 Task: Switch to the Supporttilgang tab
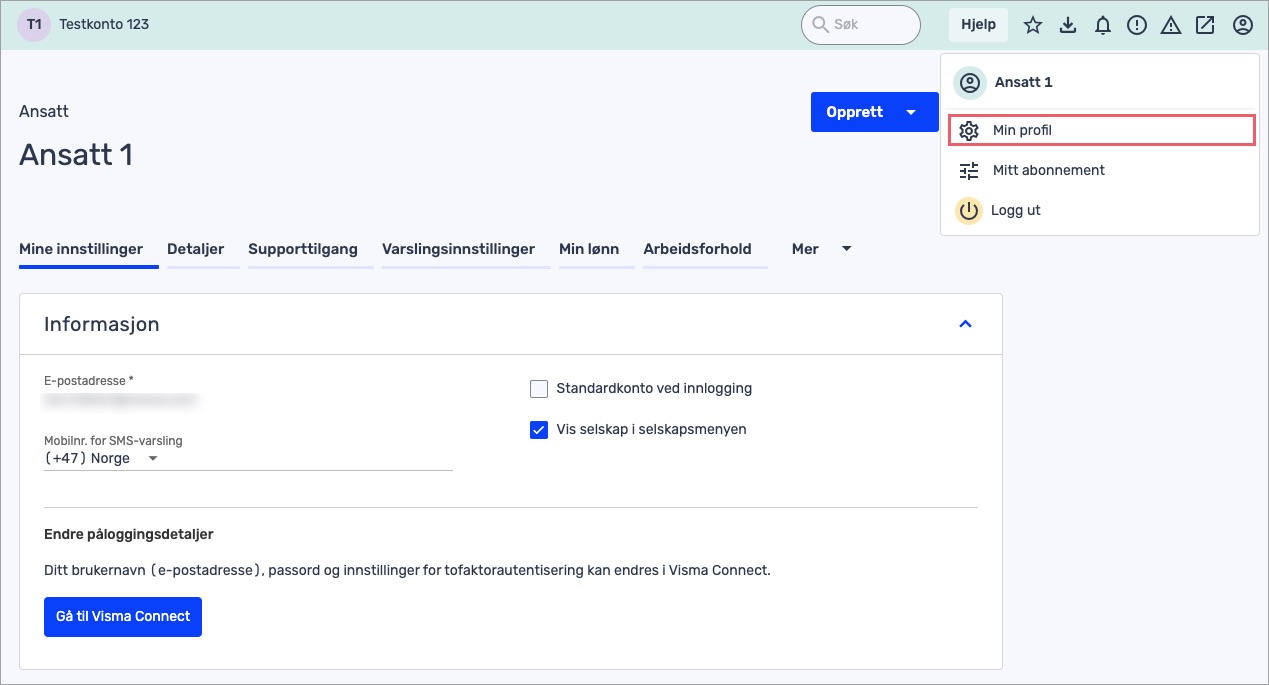[303, 249]
